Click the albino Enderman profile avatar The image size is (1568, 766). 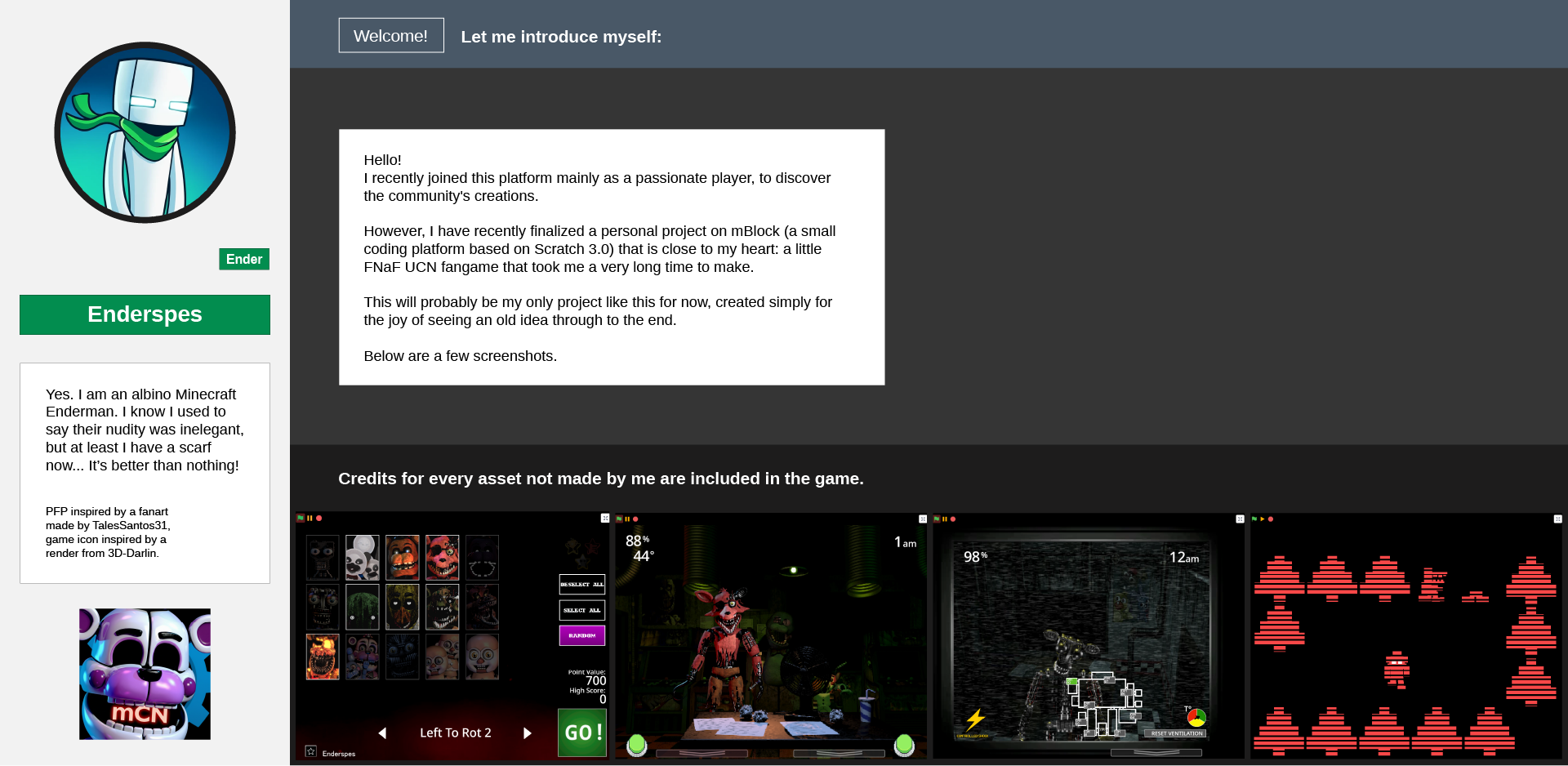pos(145,132)
